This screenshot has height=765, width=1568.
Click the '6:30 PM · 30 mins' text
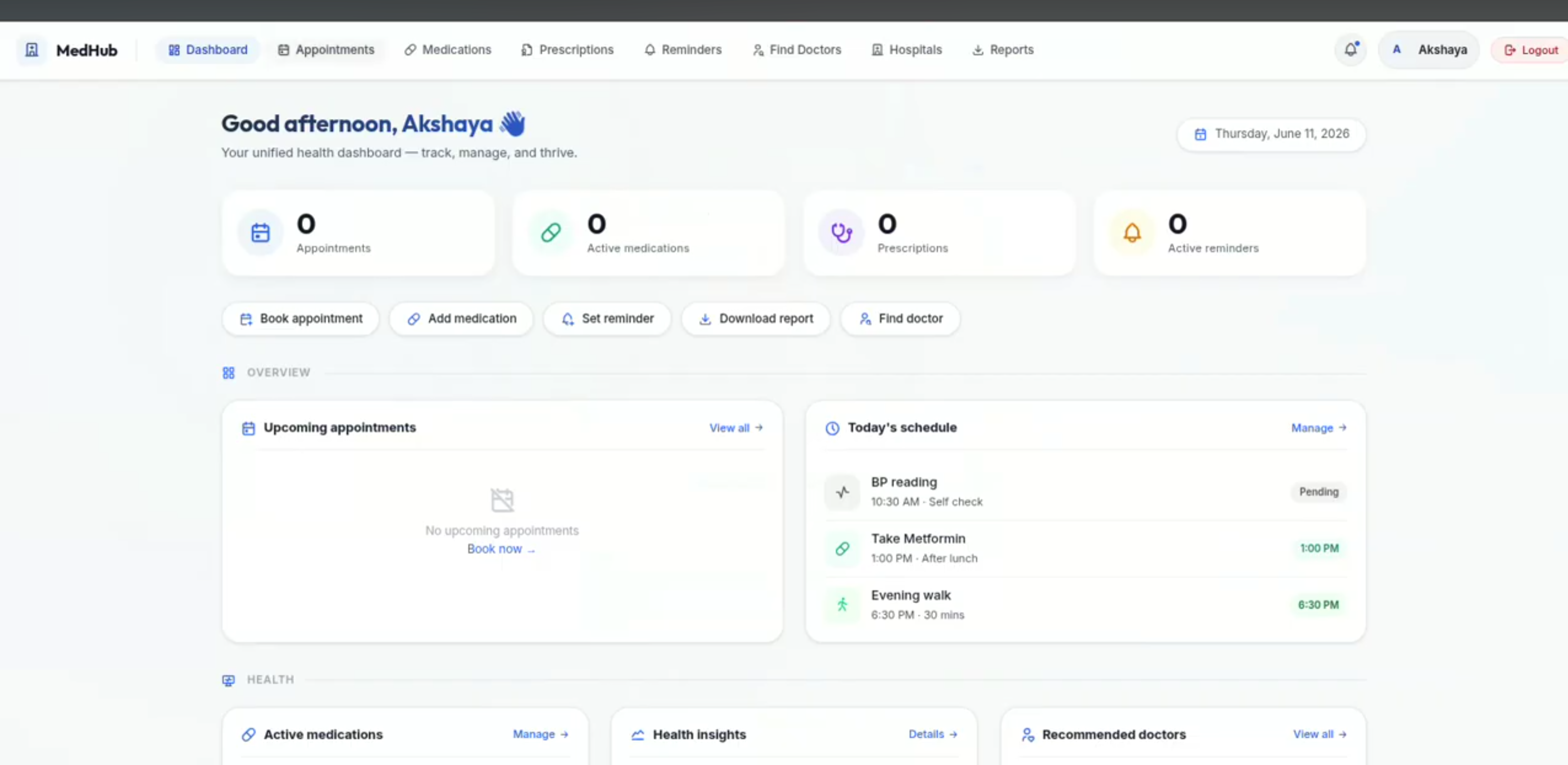point(917,615)
